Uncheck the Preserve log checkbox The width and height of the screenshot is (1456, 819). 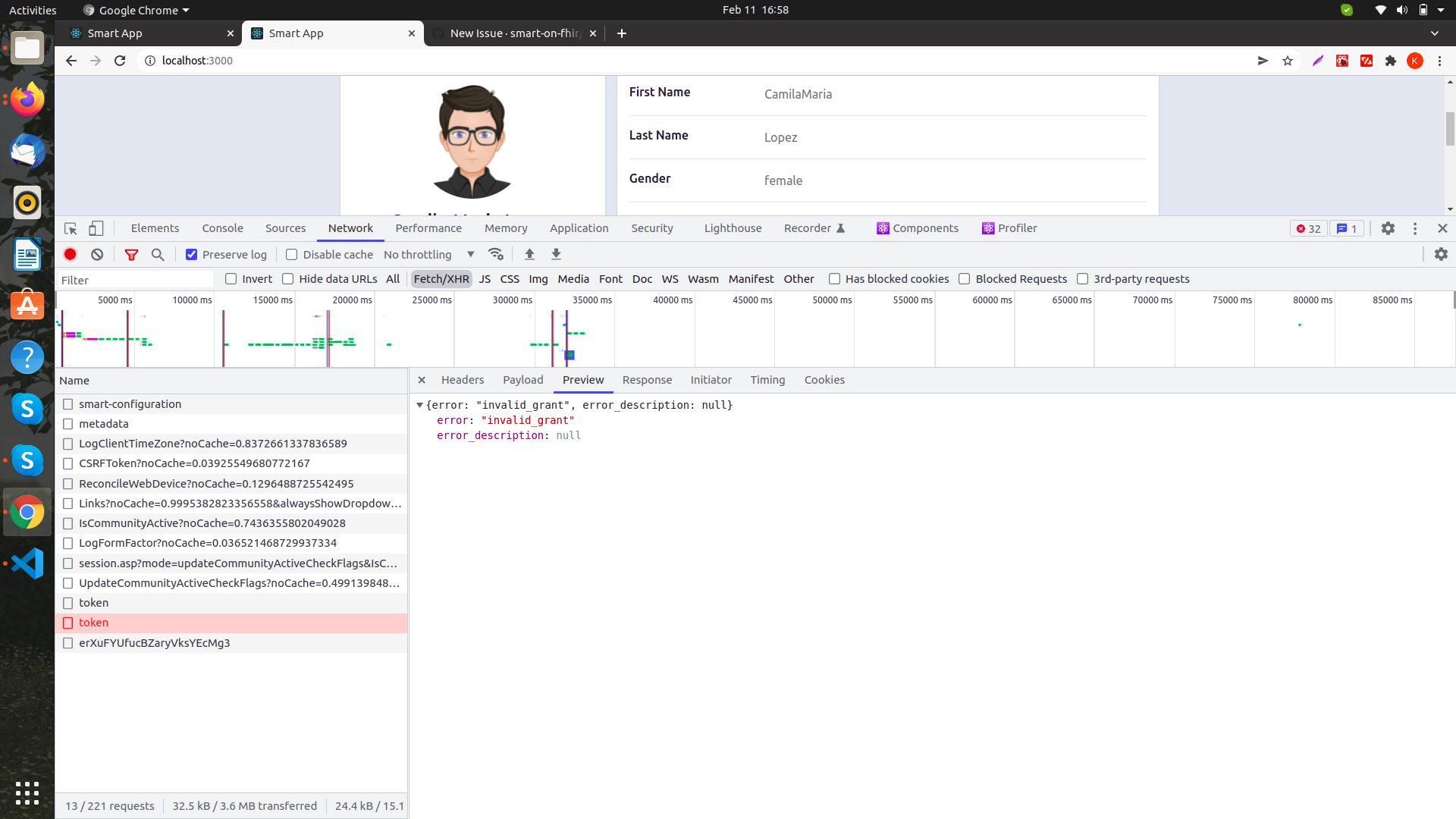point(191,254)
